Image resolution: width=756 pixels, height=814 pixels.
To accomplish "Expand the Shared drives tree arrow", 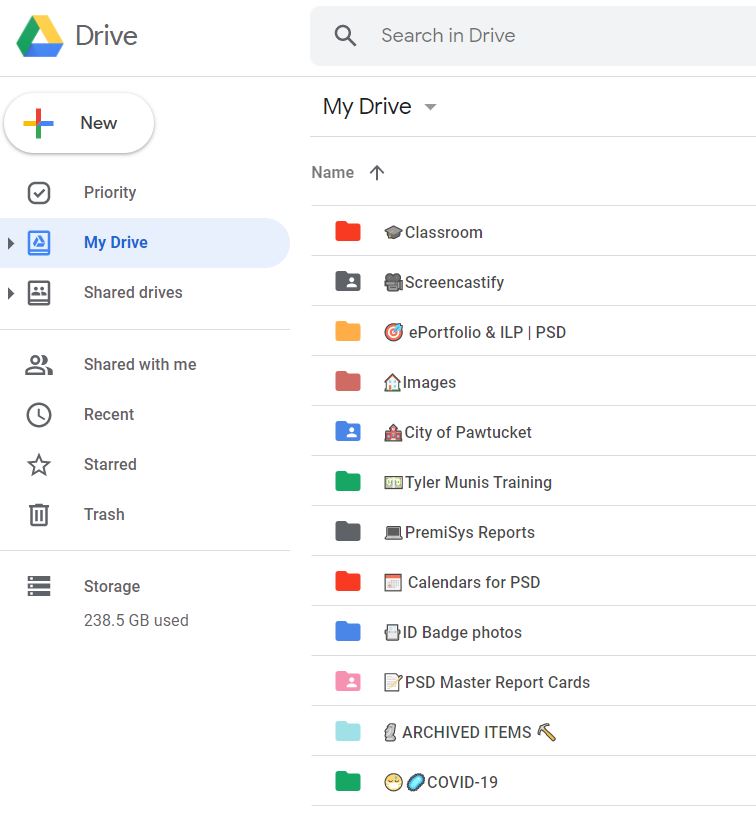I will click(x=10, y=293).
